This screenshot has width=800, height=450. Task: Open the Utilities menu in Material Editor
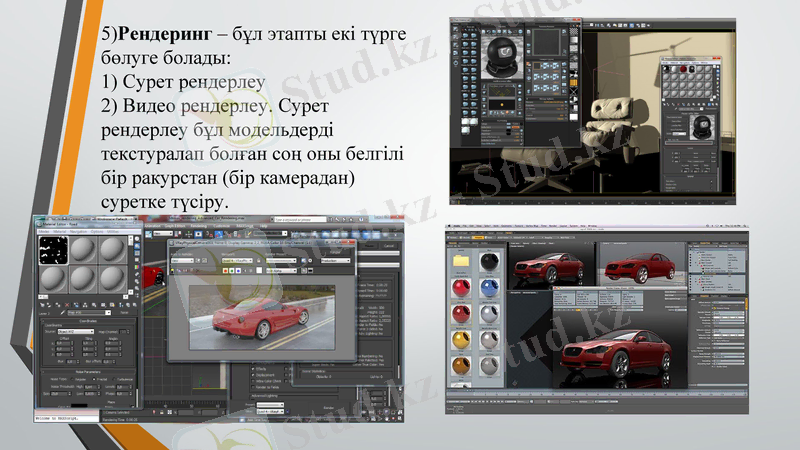pos(113,231)
